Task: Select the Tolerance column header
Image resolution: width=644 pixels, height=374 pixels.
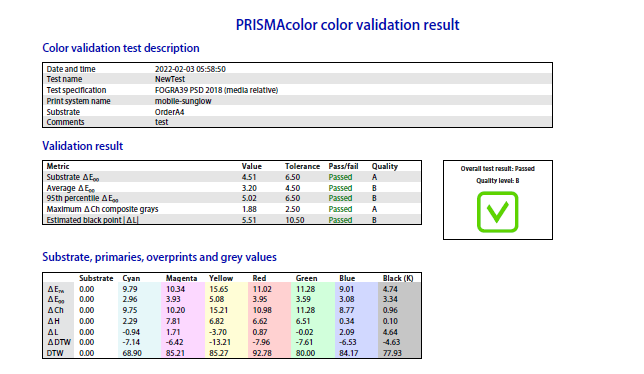Action: click(x=302, y=166)
